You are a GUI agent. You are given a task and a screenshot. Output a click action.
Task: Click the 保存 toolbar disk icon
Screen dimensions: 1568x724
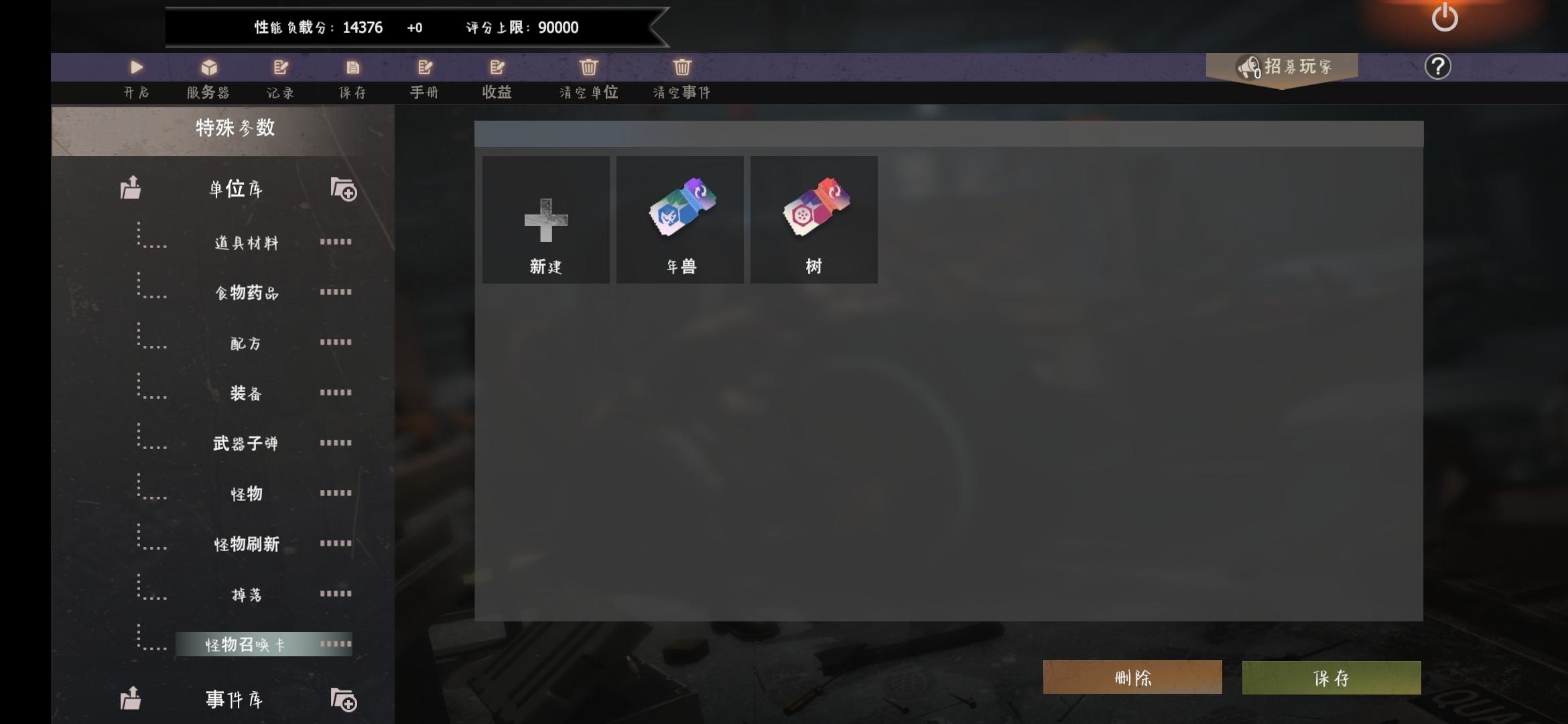[x=352, y=67]
